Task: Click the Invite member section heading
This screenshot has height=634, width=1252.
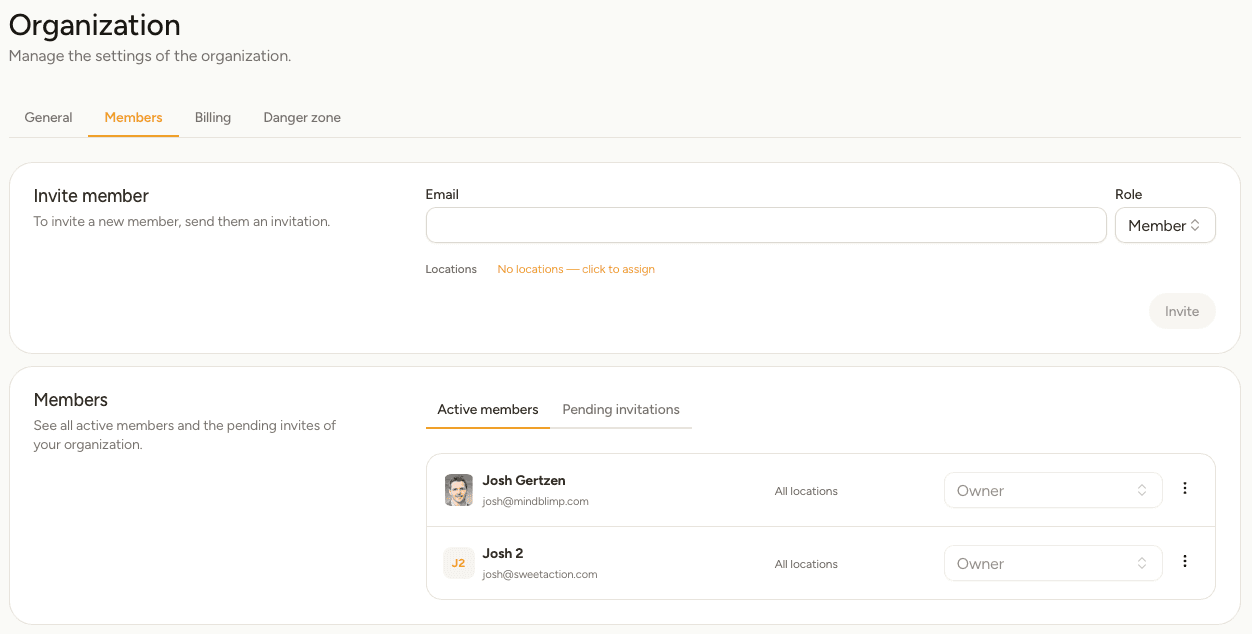Action: click(x=91, y=196)
